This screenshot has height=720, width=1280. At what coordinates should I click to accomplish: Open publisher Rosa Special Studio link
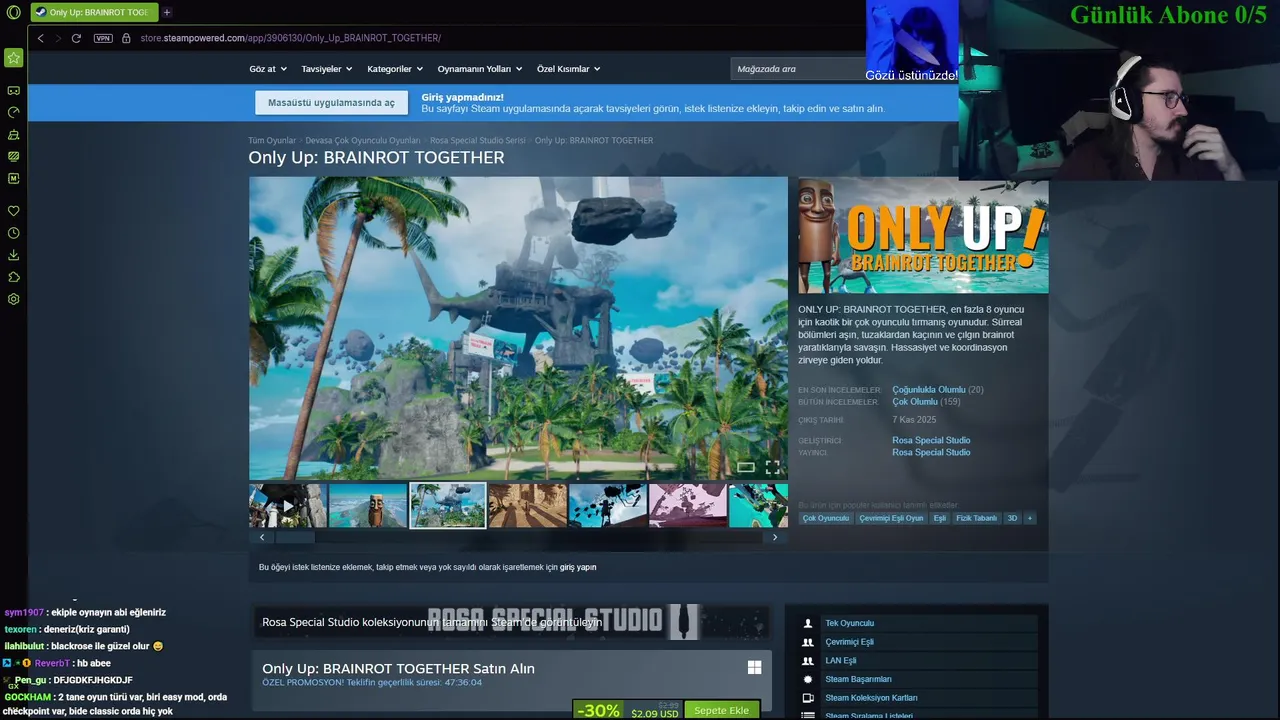pos(931,452)
